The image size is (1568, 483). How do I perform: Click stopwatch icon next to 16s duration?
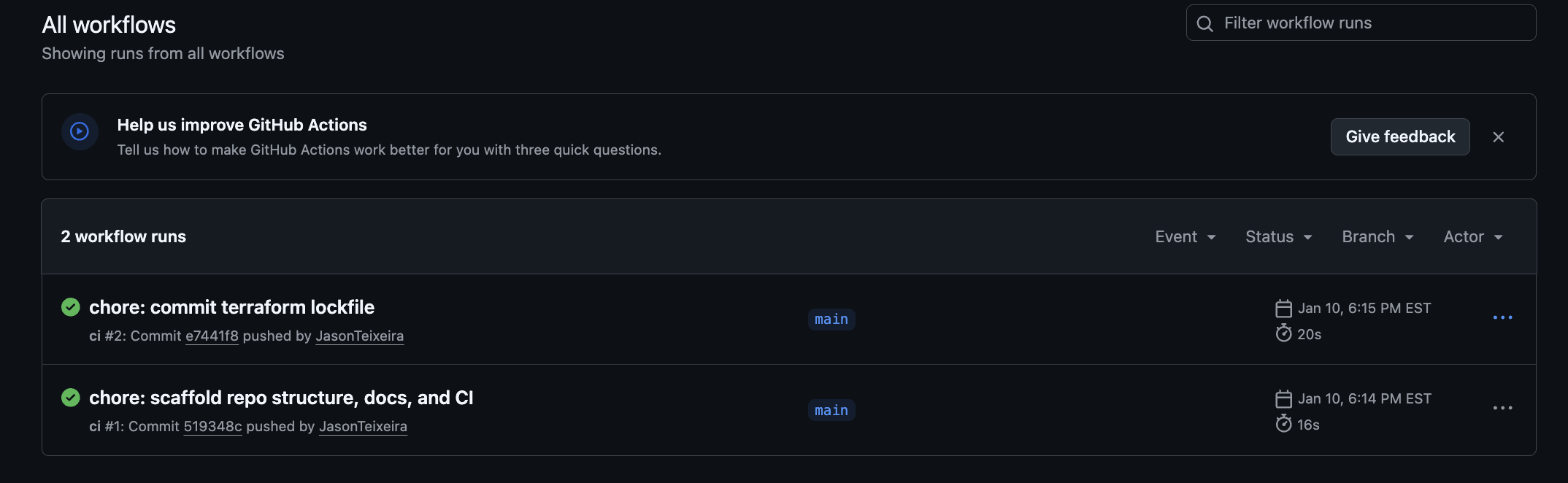pos(1283,424)
